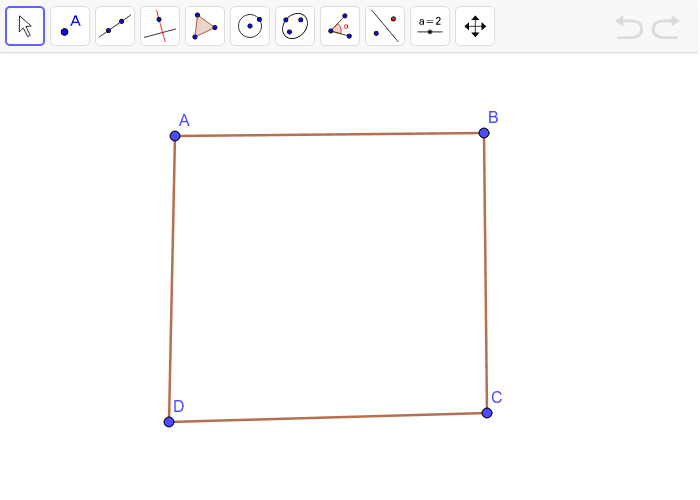Select the Ellipse conic tool
700x500 pixels.
coord(295,26)
